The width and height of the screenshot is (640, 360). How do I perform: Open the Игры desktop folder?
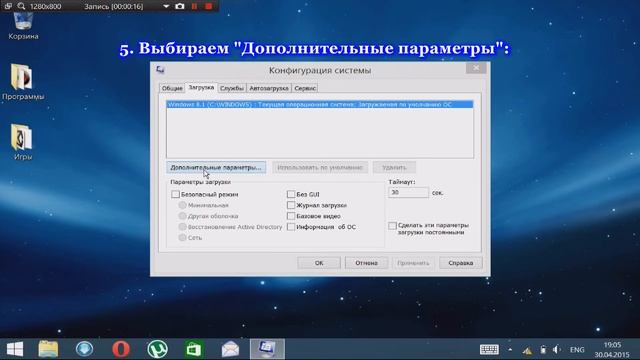tap(22, 142)
